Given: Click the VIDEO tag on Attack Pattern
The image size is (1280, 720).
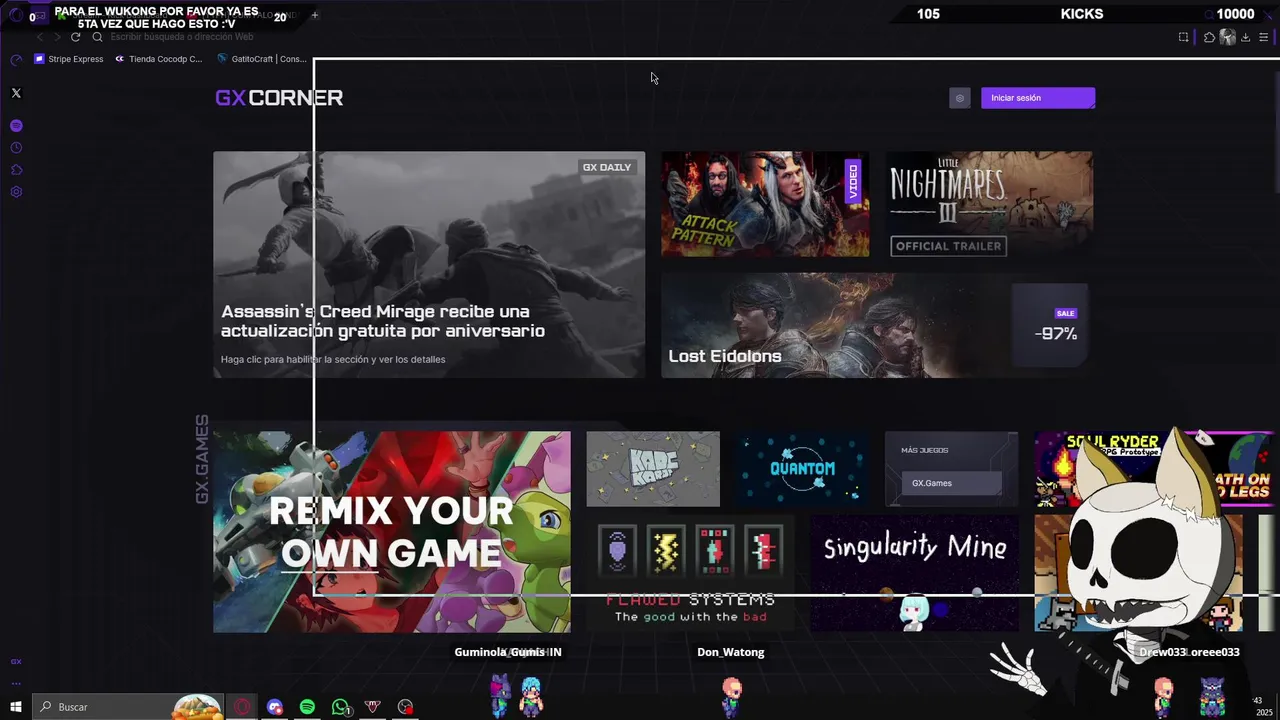Looking at the screenshot, I should pos(853,181).
